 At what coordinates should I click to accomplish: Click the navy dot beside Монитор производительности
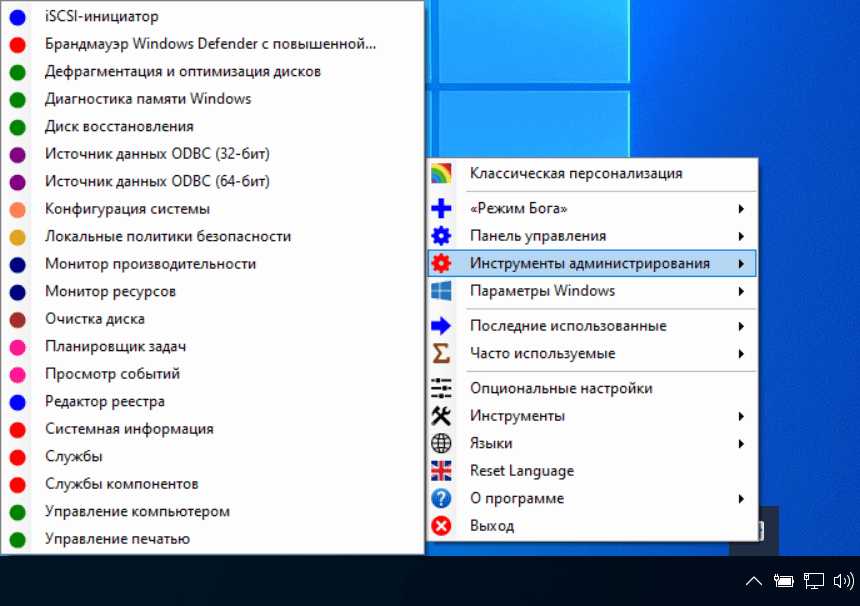pos(18,264)
